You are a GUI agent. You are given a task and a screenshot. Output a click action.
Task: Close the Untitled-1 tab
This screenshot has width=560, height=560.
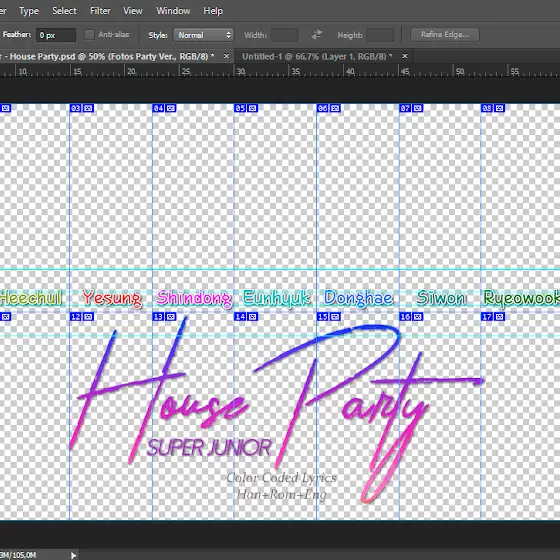[x=405, y=56]
